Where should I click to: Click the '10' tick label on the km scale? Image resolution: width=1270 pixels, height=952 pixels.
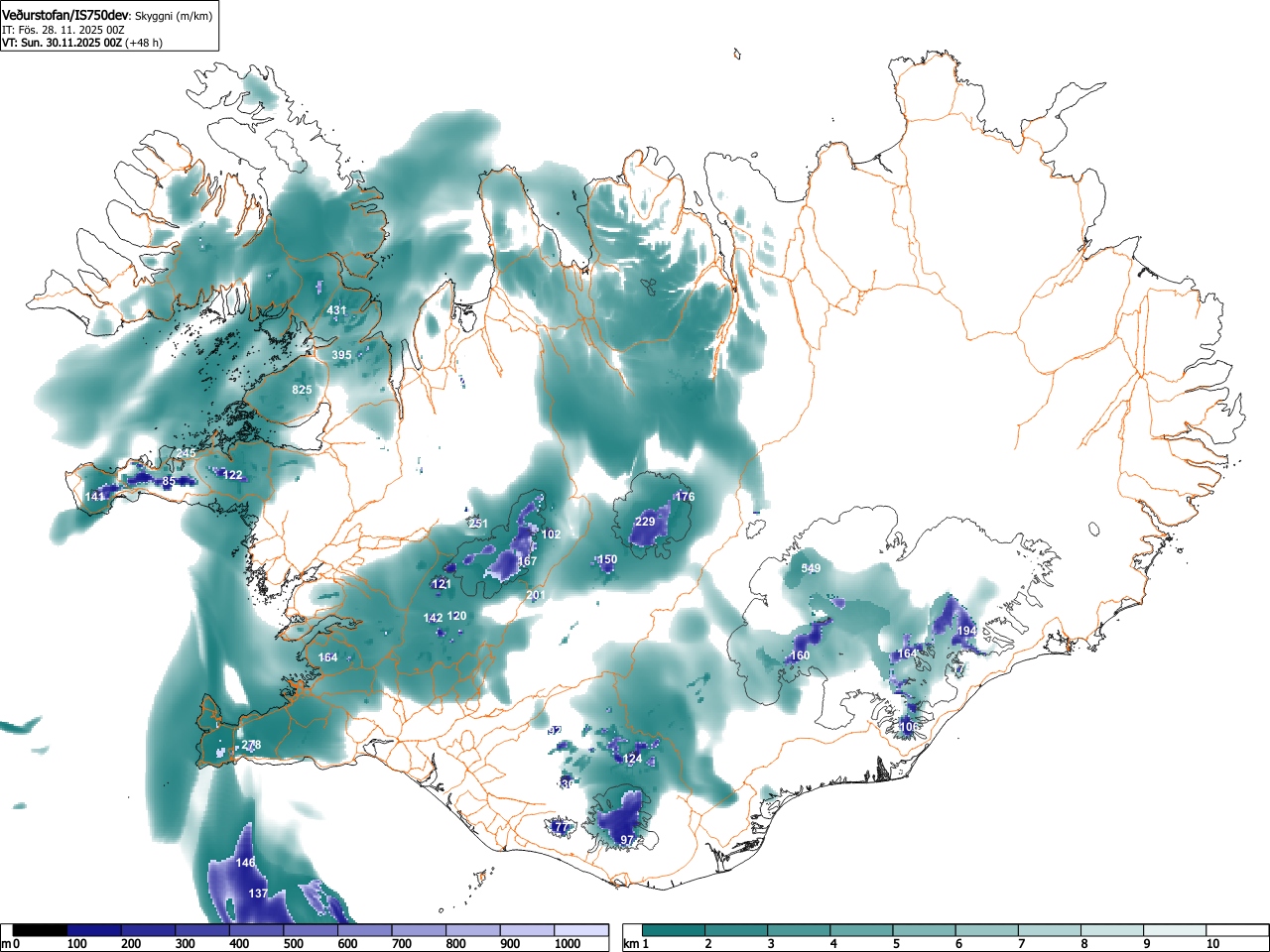[x=1212, y=944]
